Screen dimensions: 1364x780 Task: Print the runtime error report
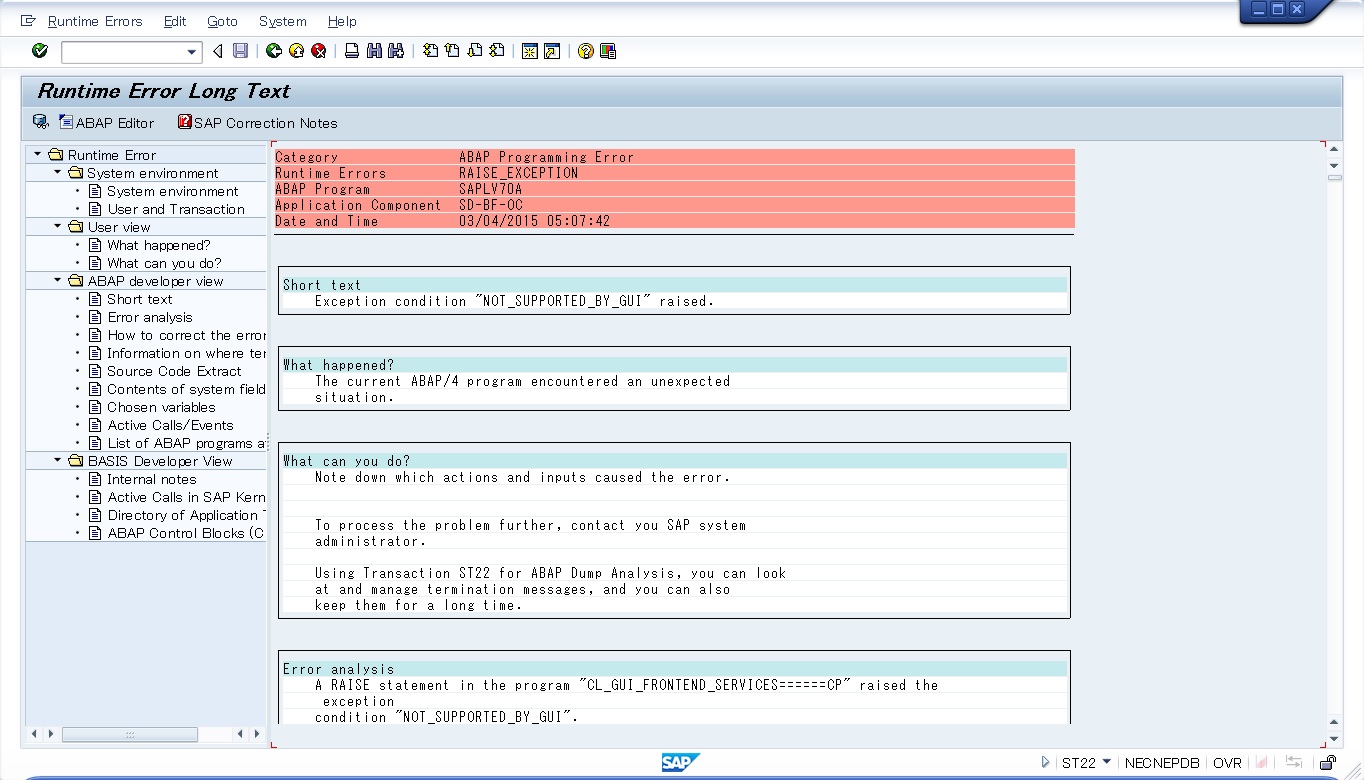(350, 51)
